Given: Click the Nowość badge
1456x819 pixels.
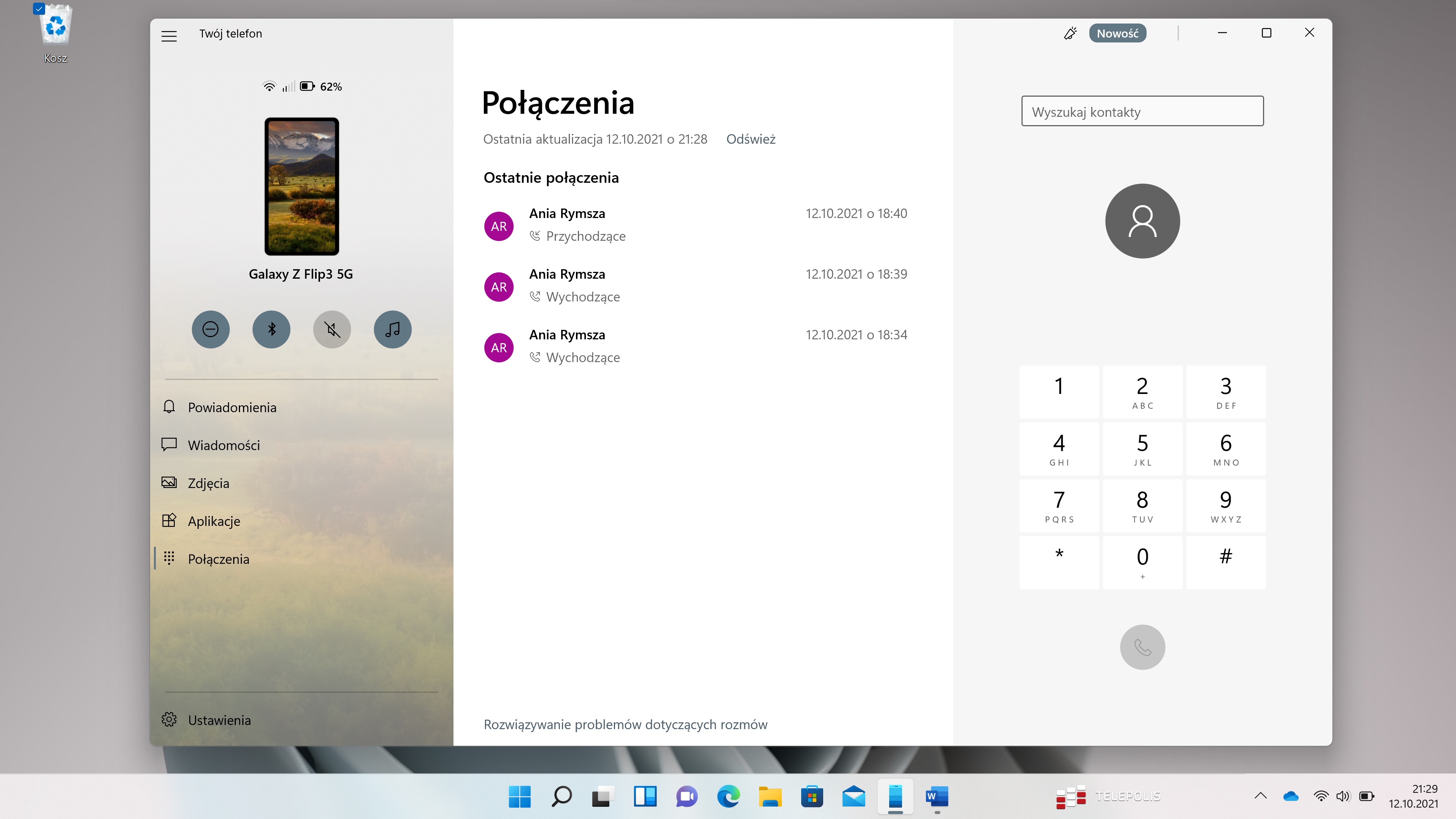Looking at the screenshot, I should pyautogui.click(x=1117, y=33).
